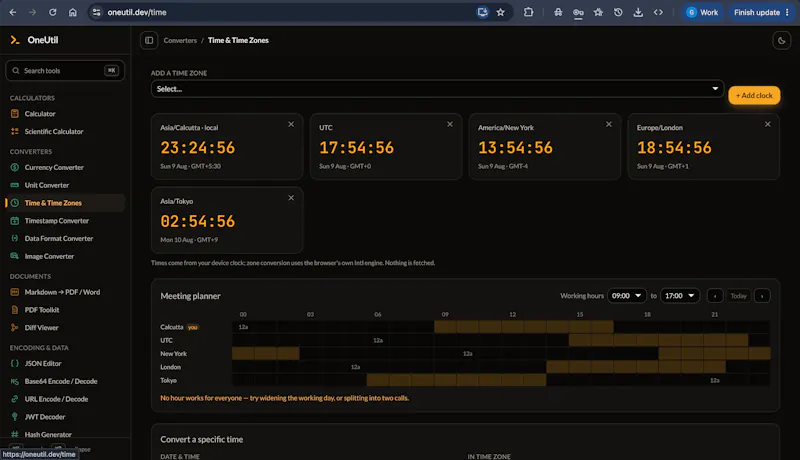Click the Converters breadcrumb link

pos(180,40)
